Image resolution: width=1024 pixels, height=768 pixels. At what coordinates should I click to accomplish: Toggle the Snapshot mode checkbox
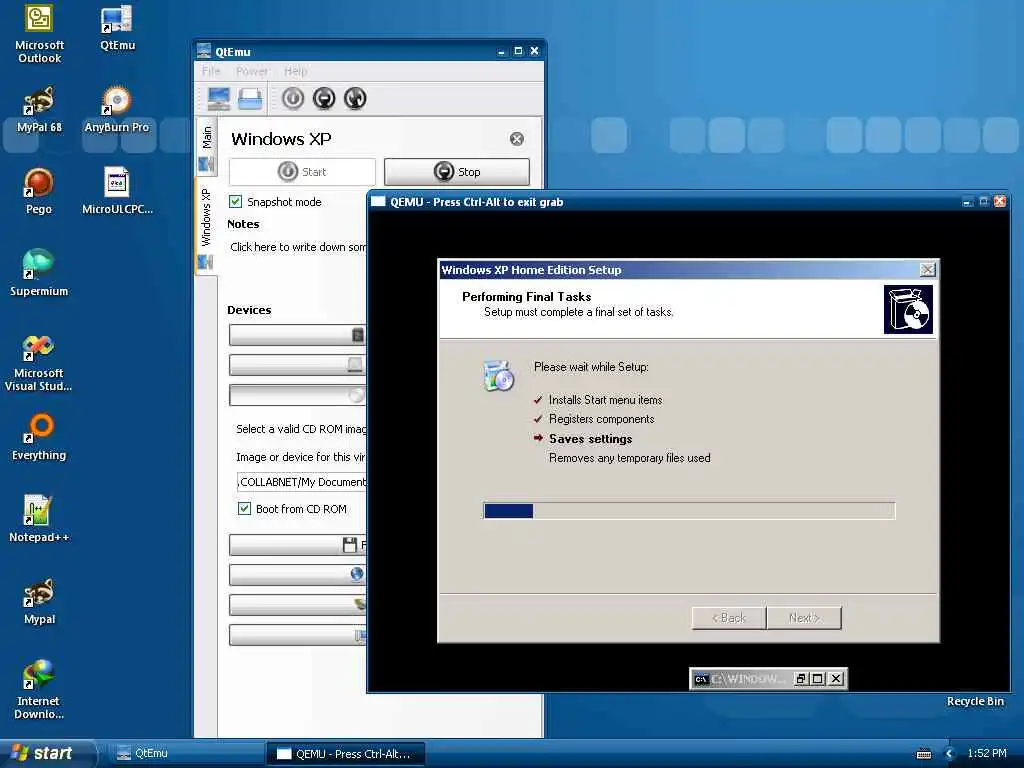click(236, 202)
